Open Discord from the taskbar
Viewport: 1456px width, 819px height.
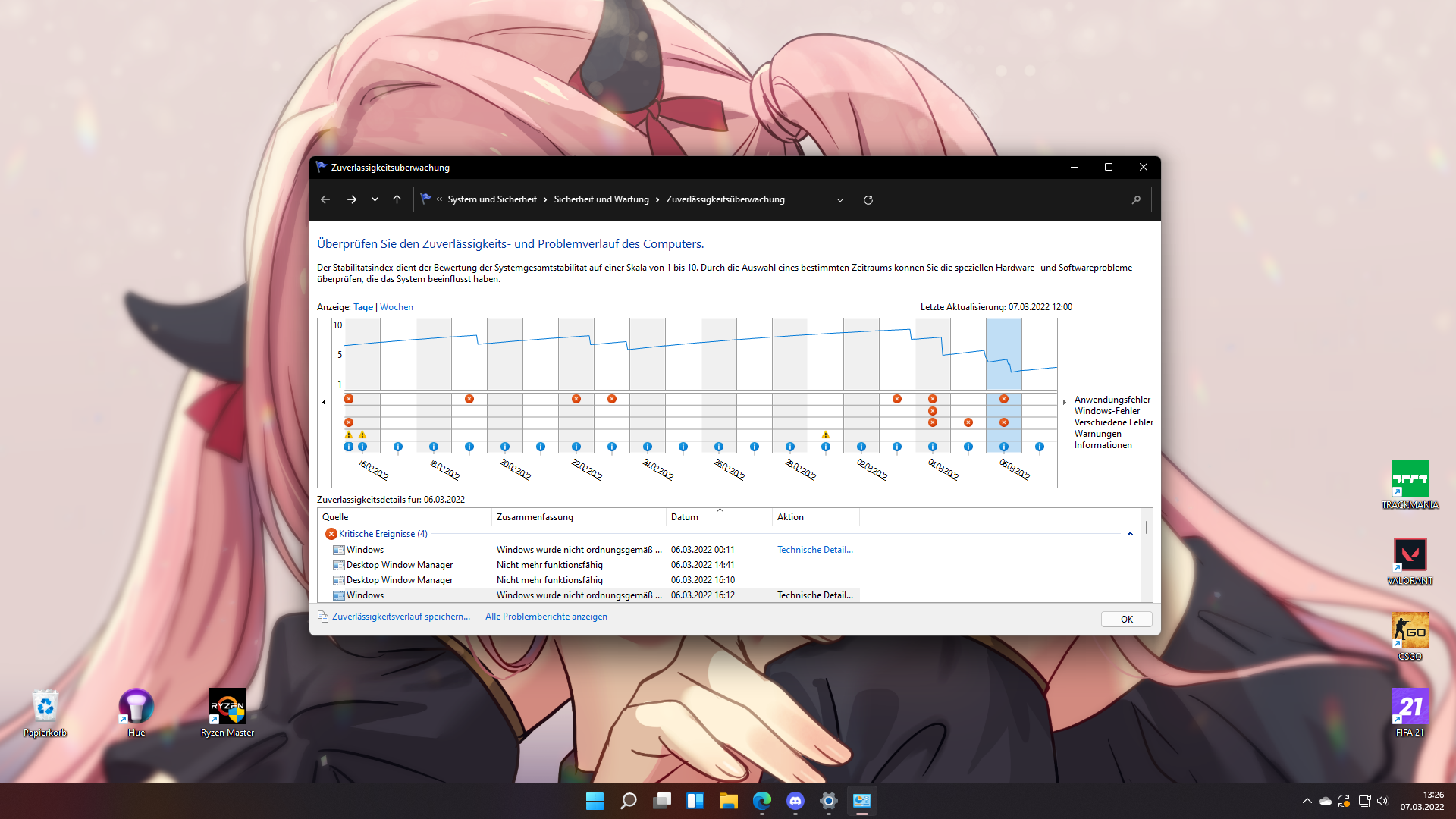pos(795,801)
